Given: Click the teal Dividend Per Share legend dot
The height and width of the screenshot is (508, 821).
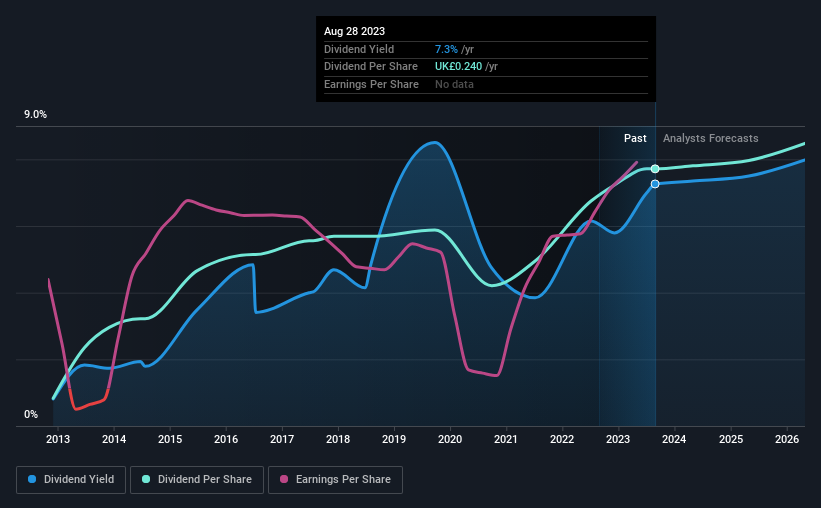Looking at the screenshot, I should pyautogui.click(x=146, y=479).
